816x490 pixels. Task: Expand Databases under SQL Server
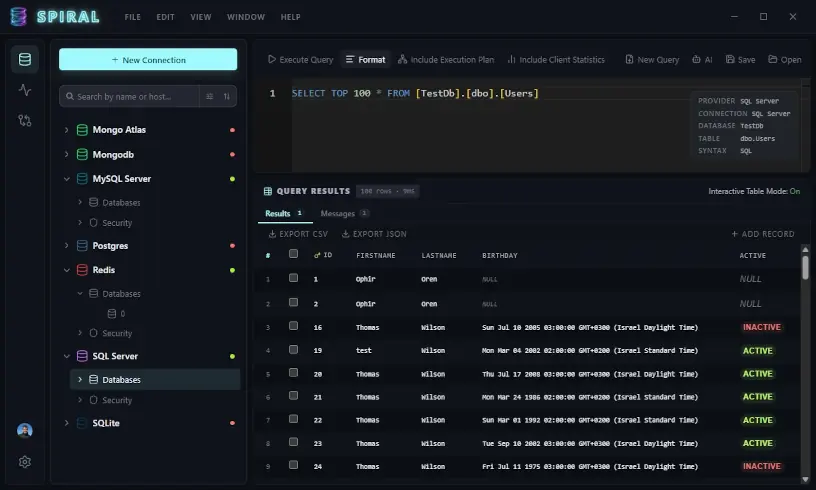(x=80, y=380)
